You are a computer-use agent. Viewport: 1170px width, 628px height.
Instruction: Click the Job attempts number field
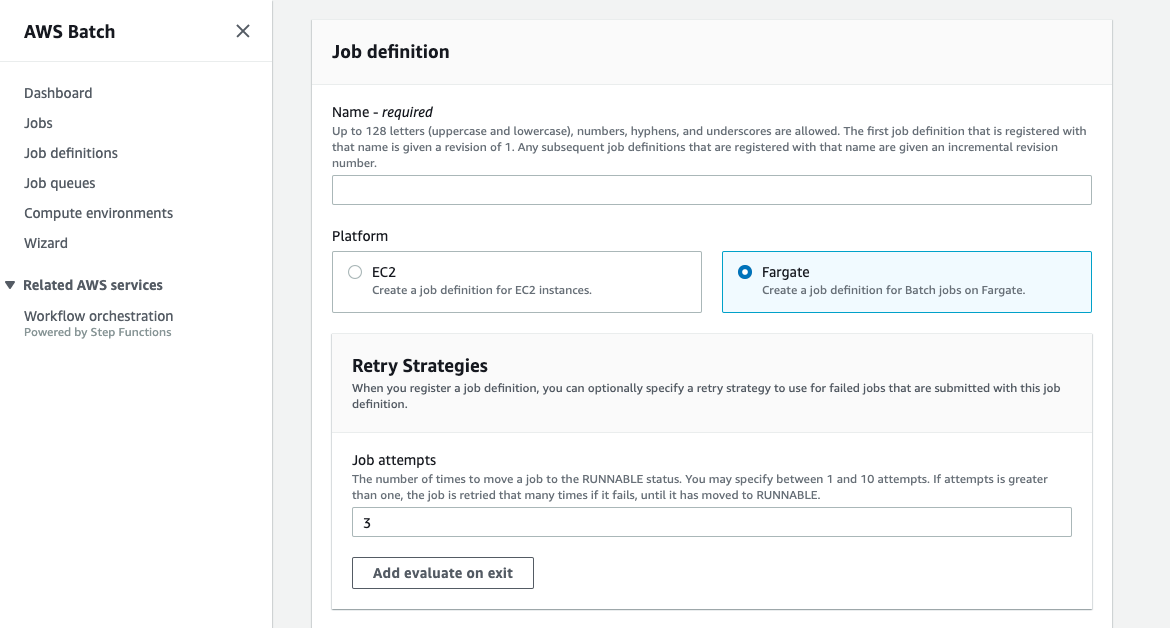[x=711, y=522]
